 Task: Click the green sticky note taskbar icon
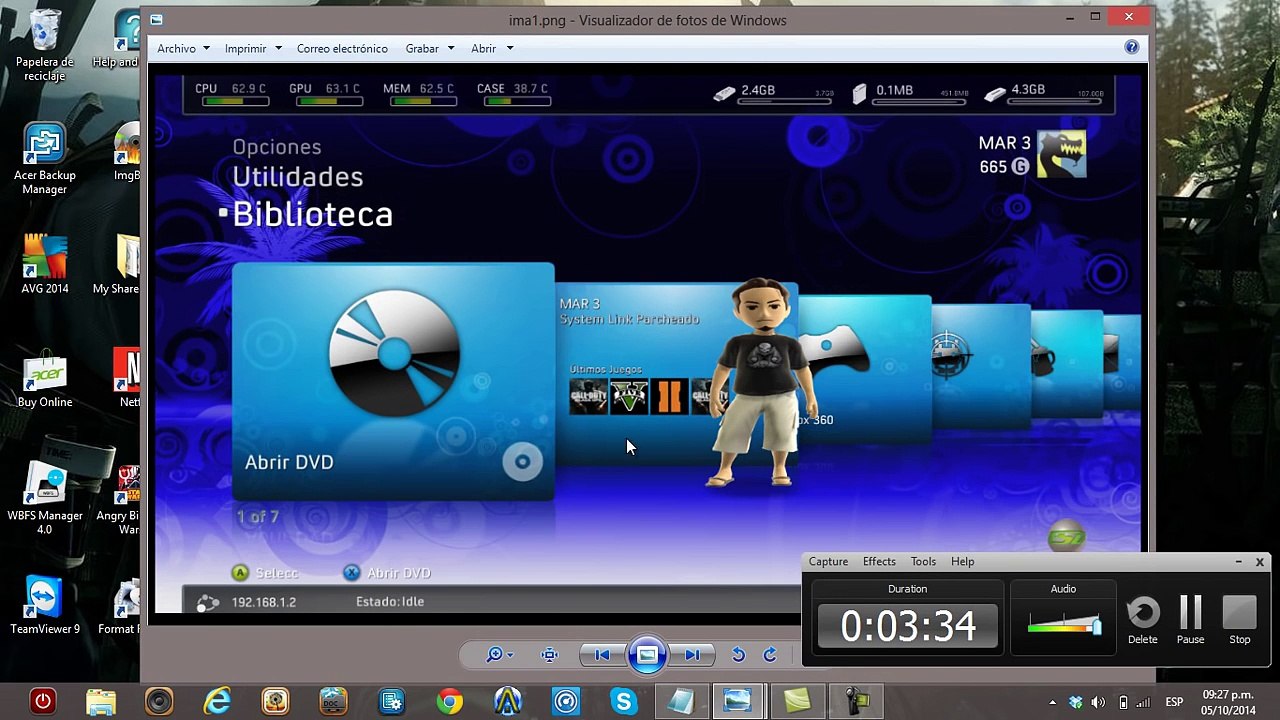tap(797, 702)
